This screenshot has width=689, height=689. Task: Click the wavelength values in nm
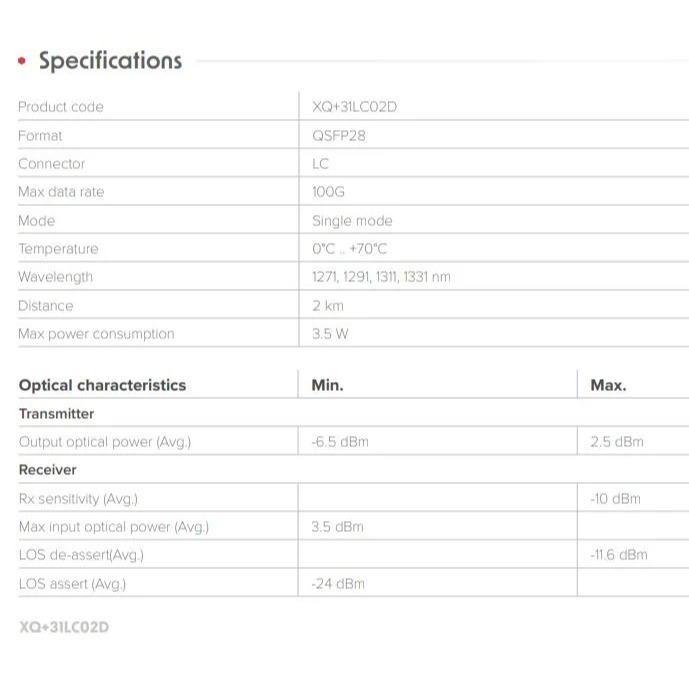(x=381, y=277)
